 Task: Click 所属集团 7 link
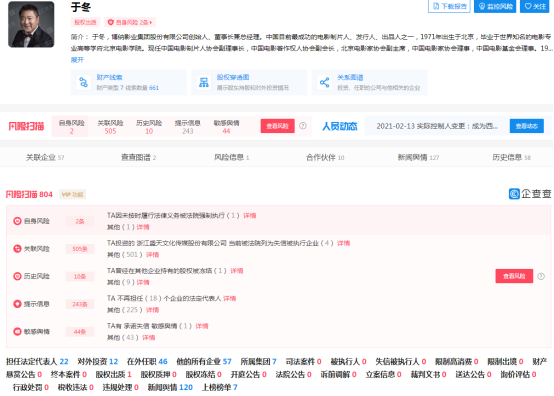259,361
